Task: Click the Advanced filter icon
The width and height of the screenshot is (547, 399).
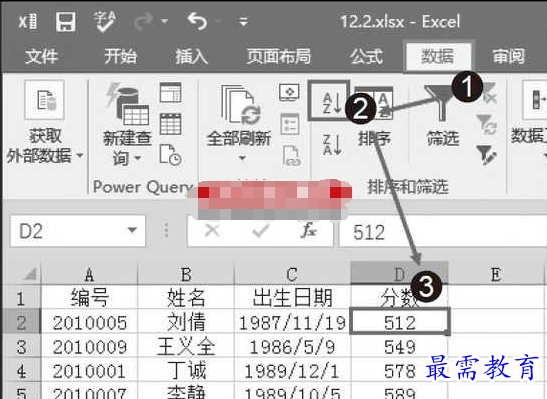Action: tap(487, 155)
